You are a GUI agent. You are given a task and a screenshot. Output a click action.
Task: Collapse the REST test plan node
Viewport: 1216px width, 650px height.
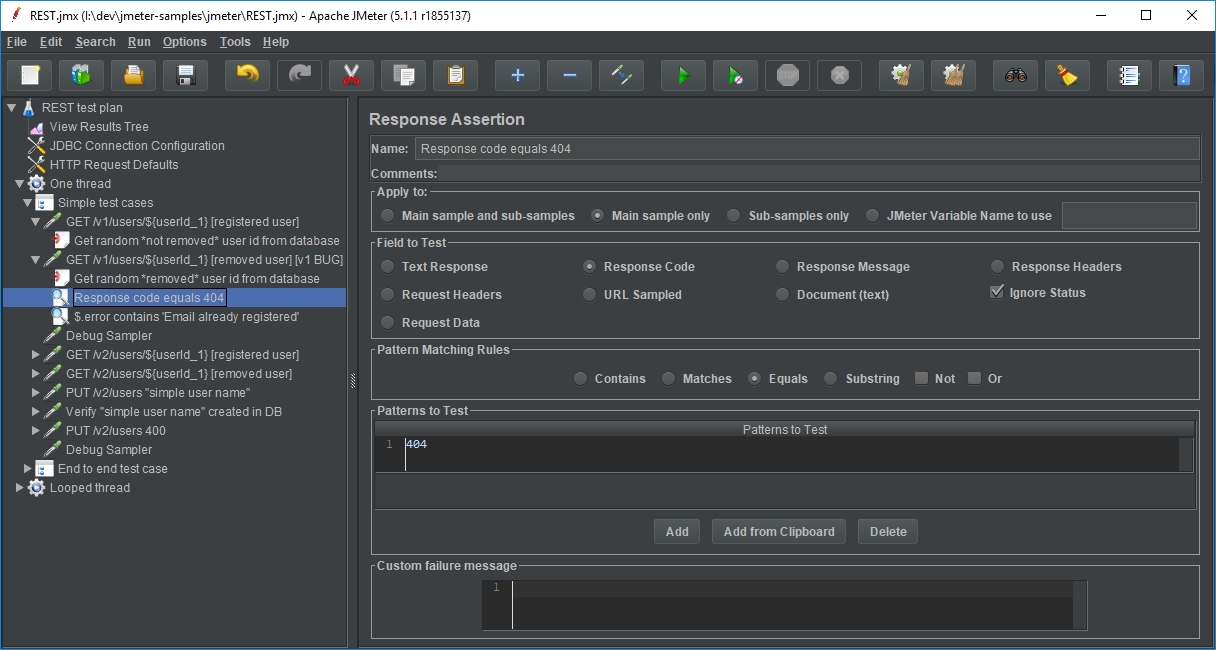coord(11,107)
